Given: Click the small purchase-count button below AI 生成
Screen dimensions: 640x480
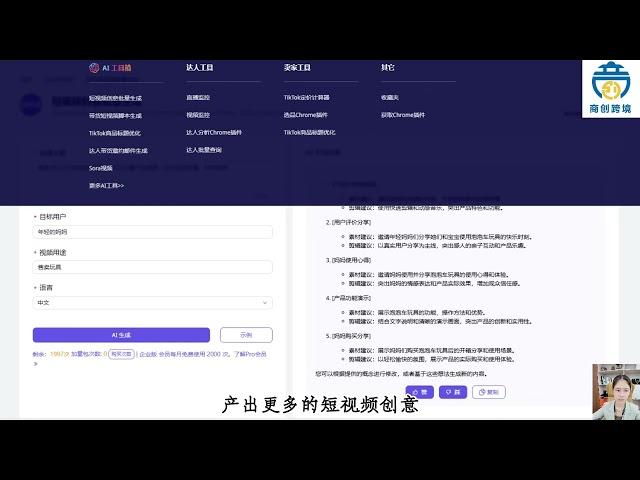Looking at the screenshot, I should 122,354.
